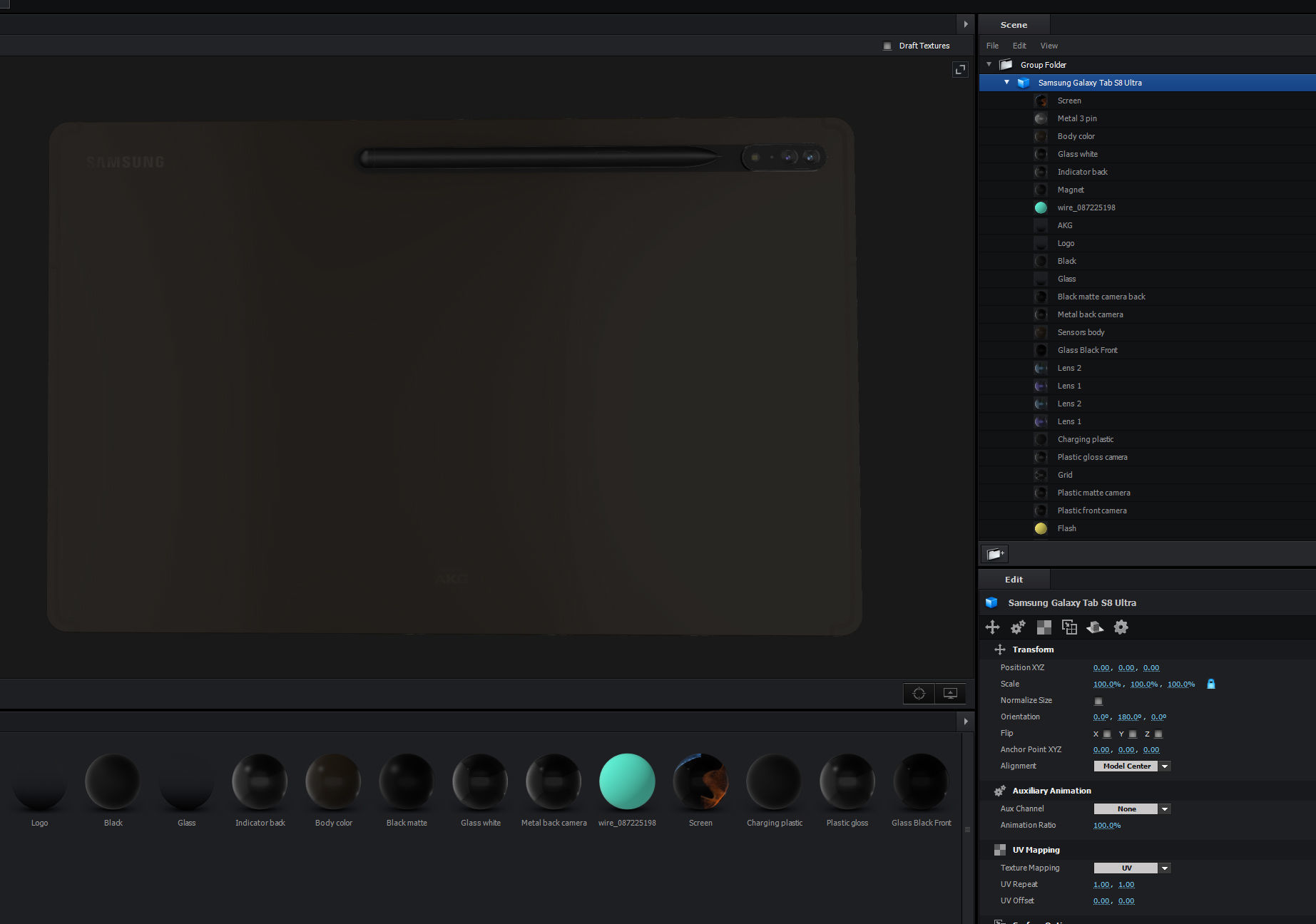Select the Plastic front camera row
Viewport: 1316px width, 924px height.
tap(1147, 510)
